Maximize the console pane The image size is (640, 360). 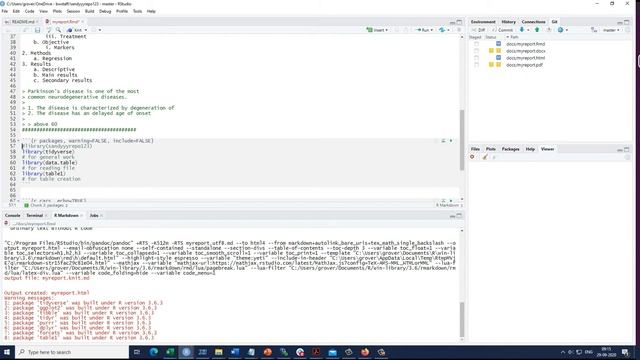tap(460, 216)
